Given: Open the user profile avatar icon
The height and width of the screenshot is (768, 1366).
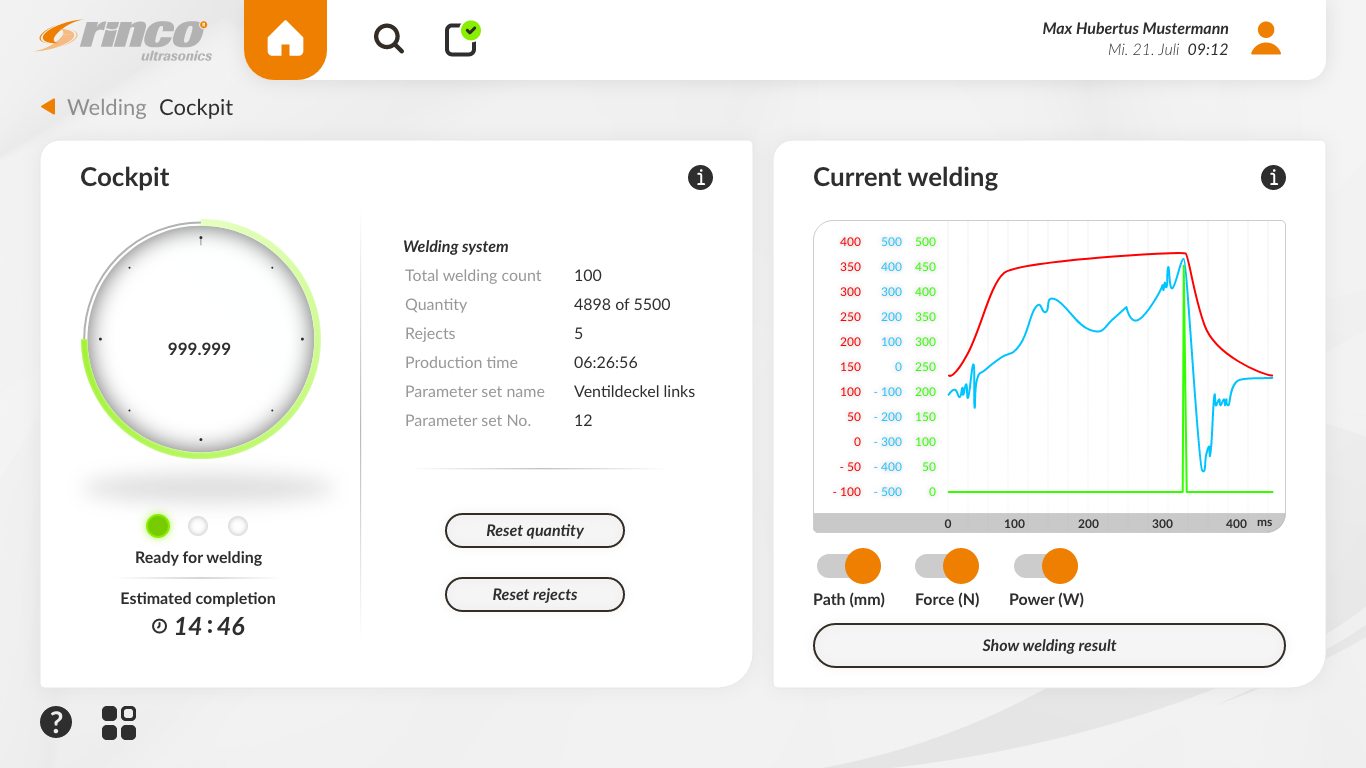Looking at the screenshot, I should click(1266, 39).
